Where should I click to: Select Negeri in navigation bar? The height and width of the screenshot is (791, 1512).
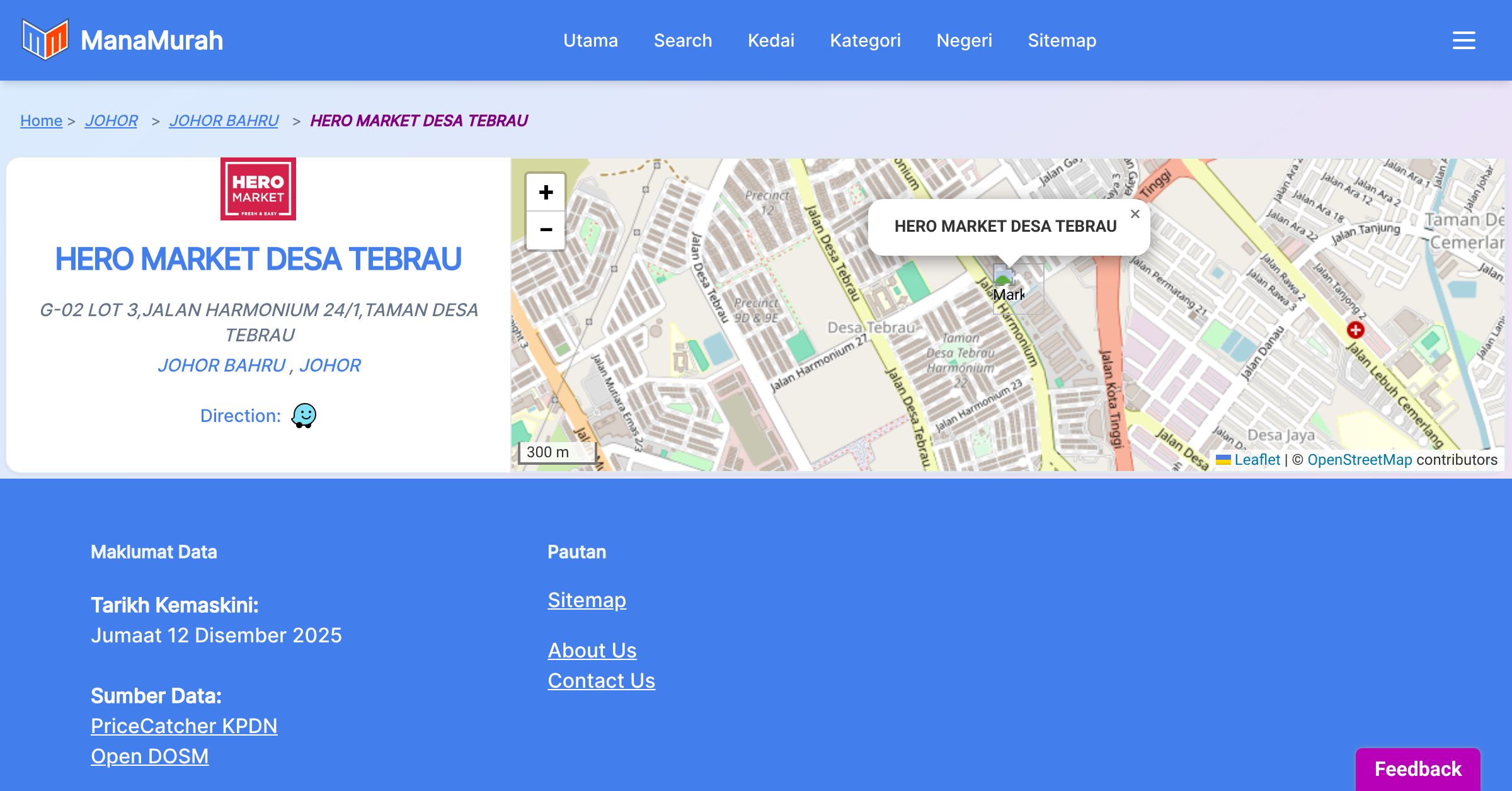coord(964,40)
